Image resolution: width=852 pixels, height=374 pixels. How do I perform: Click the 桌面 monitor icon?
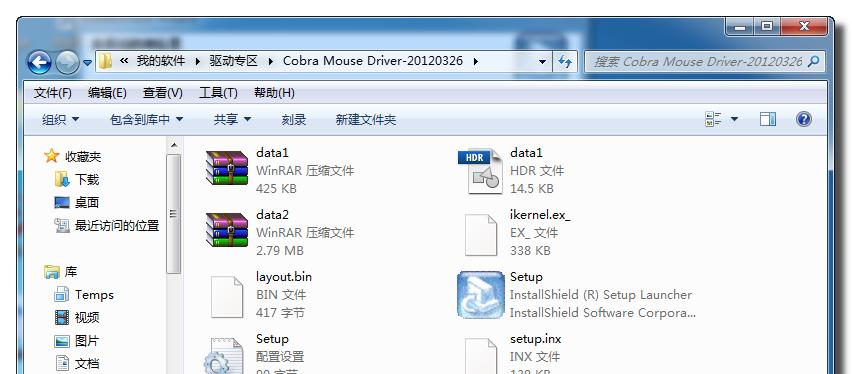pos(62,203)
